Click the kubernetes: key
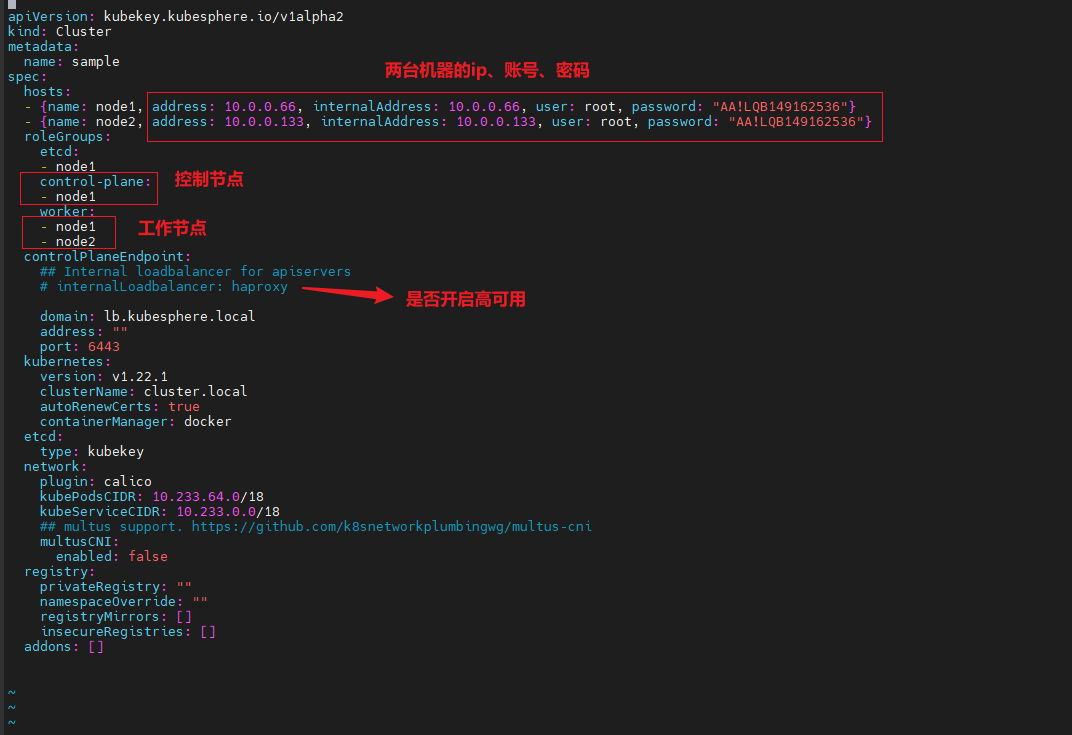Screen dimensions: 1072x735 (x=67, y=362)
